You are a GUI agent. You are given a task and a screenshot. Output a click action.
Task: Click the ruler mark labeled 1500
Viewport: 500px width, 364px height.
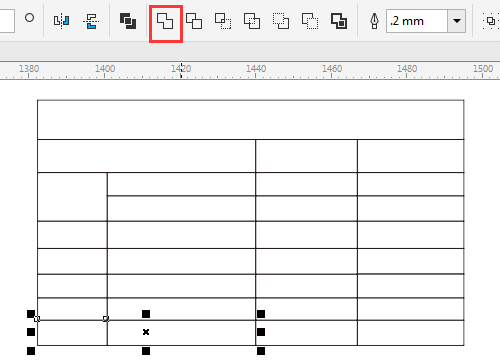click(x=483, y=69)
